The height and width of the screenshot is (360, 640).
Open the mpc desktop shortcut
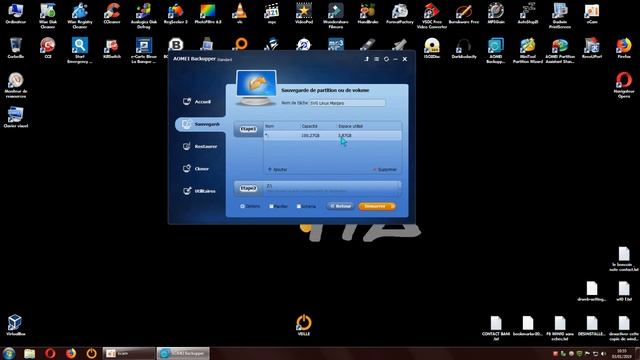tap(272, 13)
